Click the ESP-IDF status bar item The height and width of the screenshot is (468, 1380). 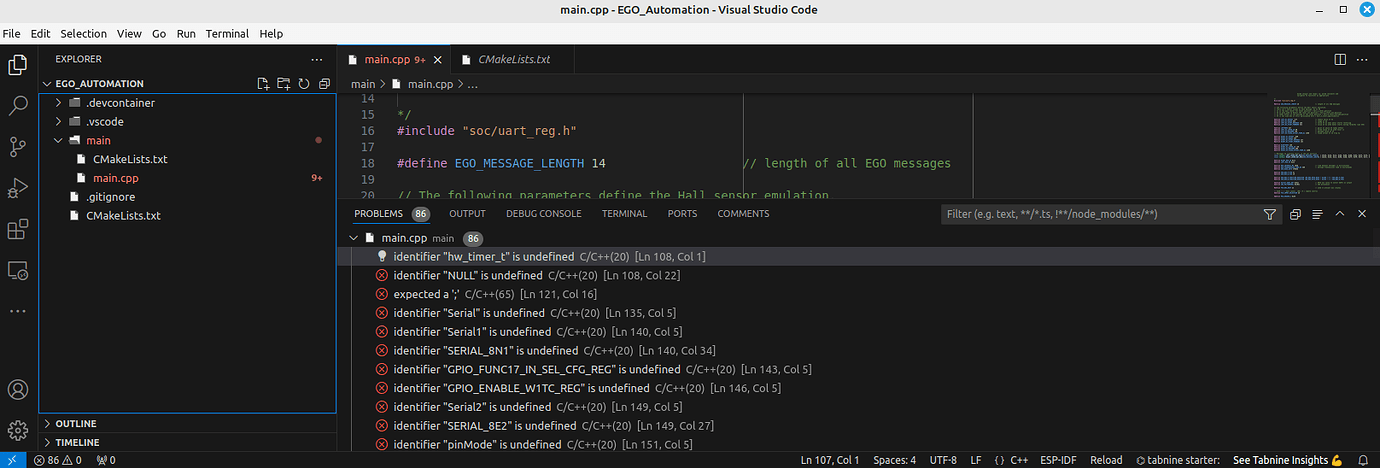click(1060, 460)
